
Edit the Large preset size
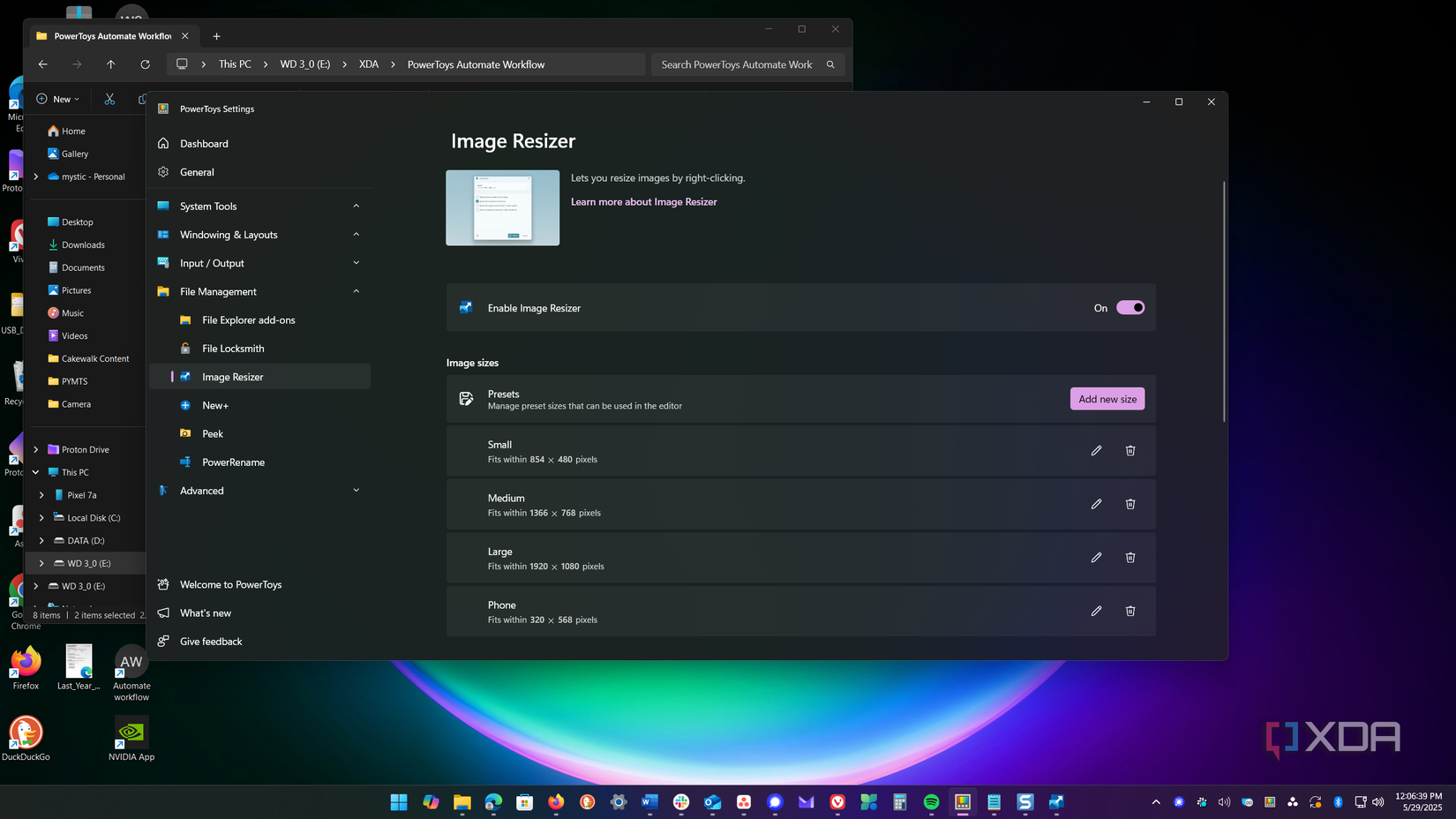(1096, 558)
